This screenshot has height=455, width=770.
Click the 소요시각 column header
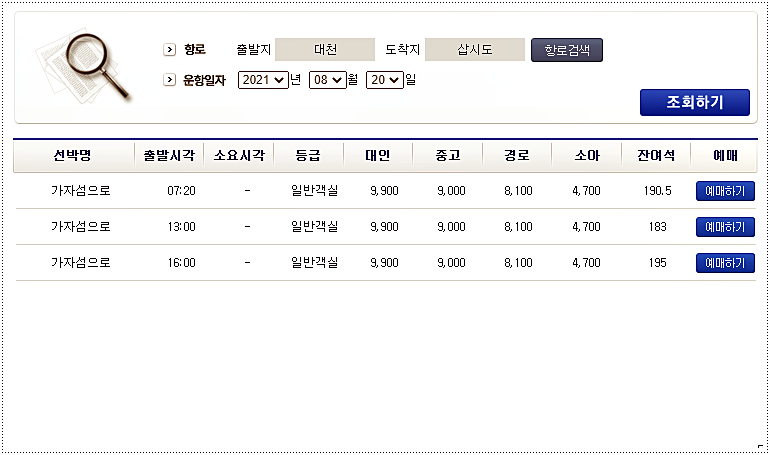coord(239,156)
